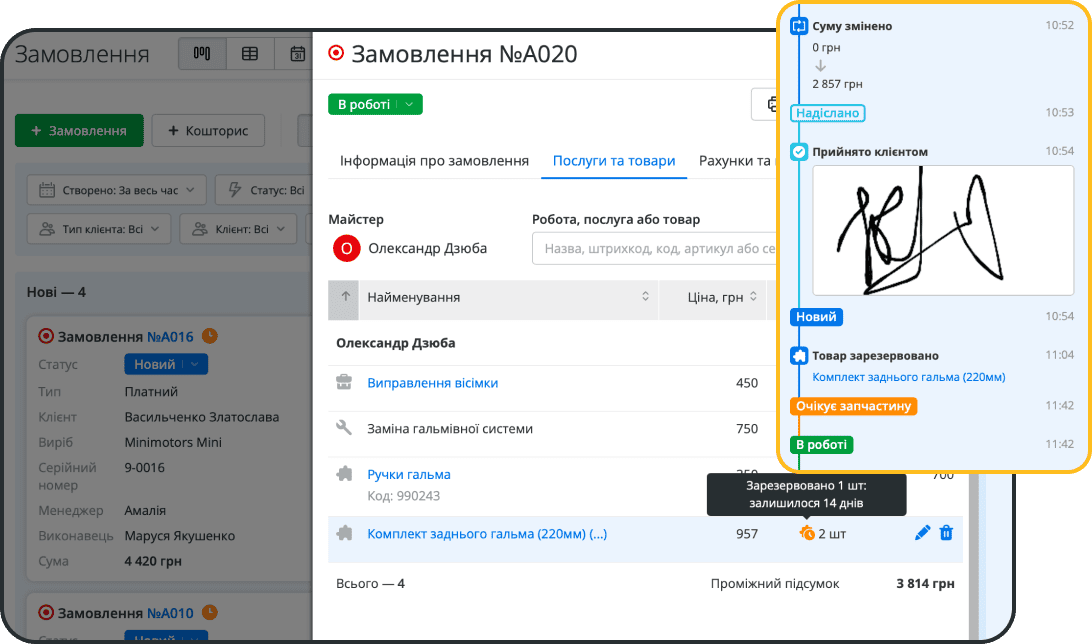This screenshot has height=644, width=1092.
Task: Click the Суму змінено timeline icon
Action: [799, 26]
